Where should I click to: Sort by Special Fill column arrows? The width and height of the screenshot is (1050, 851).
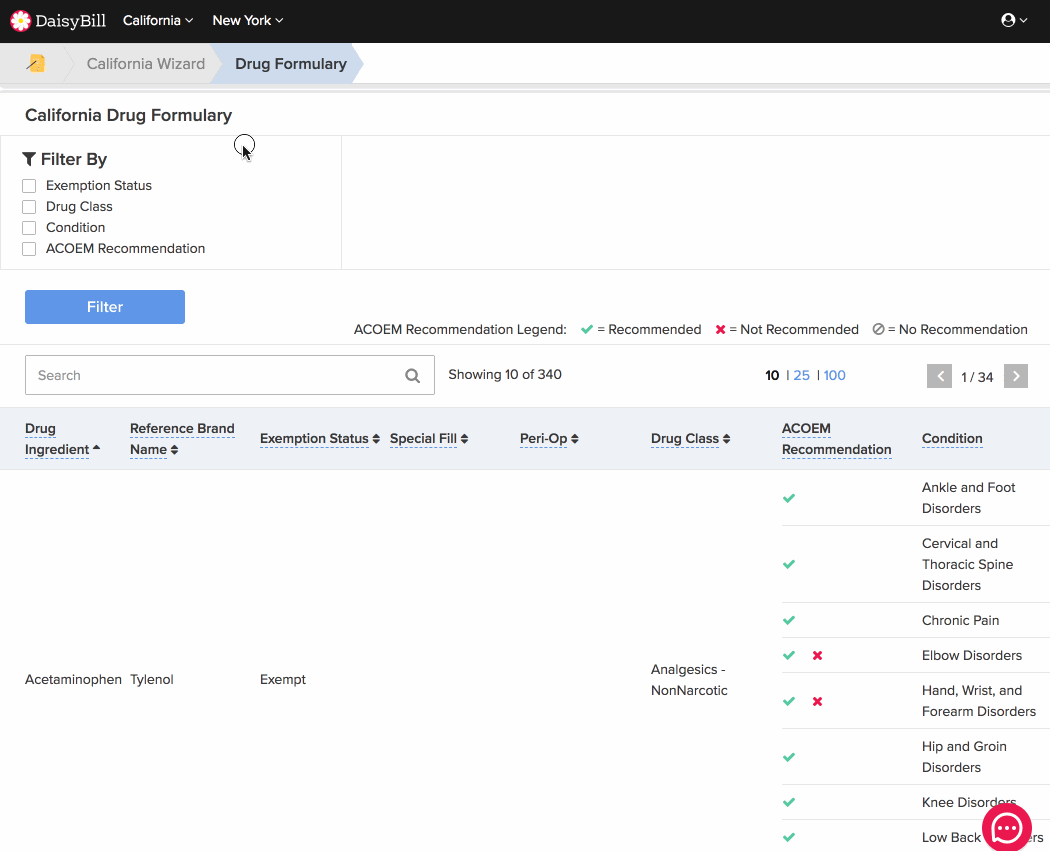point(465,439)
